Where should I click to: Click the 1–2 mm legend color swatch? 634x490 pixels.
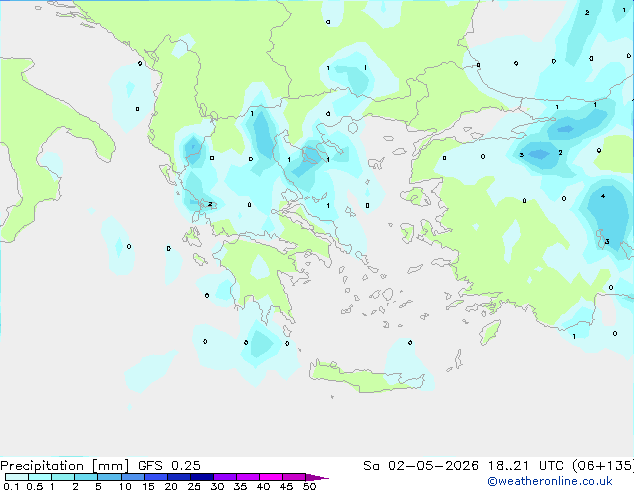point(63,477)
